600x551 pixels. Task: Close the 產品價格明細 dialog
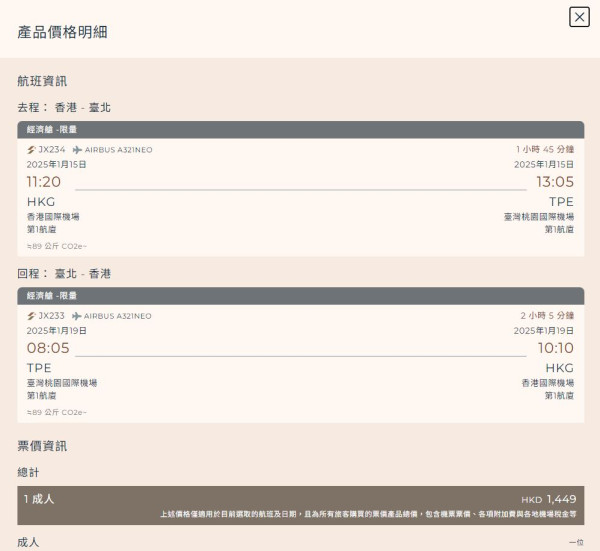coord(579,17)
